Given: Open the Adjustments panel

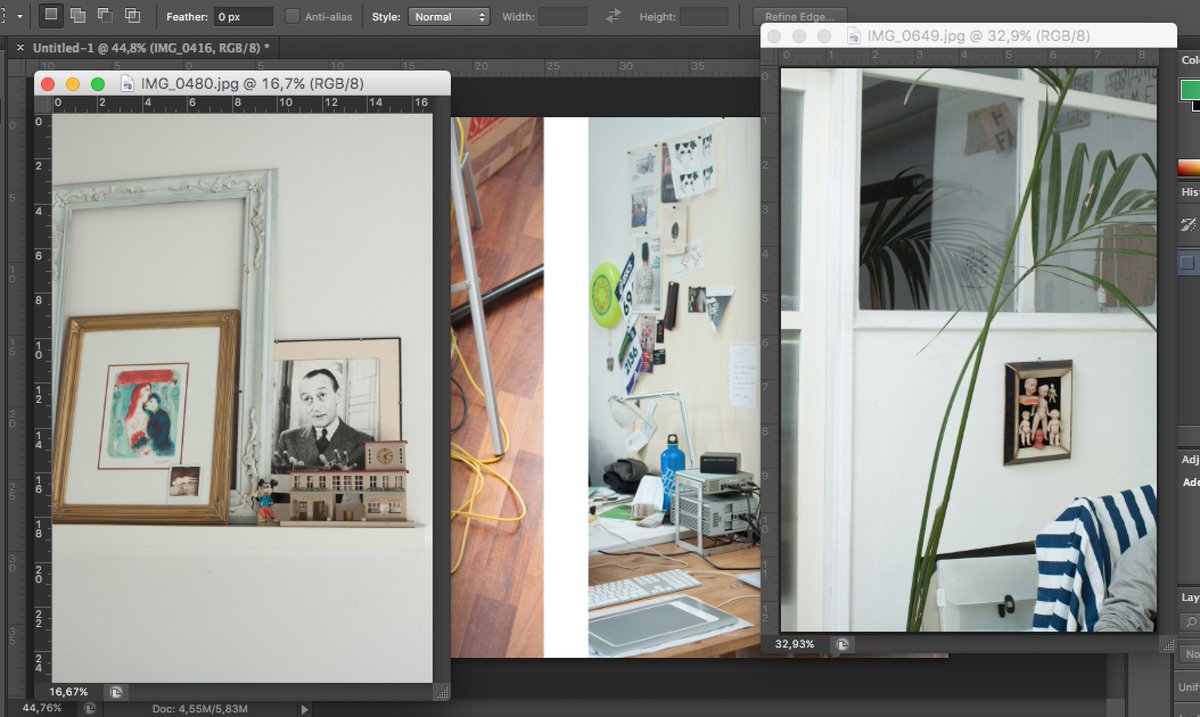Looking at the screenshot, I should [1189, 458].
